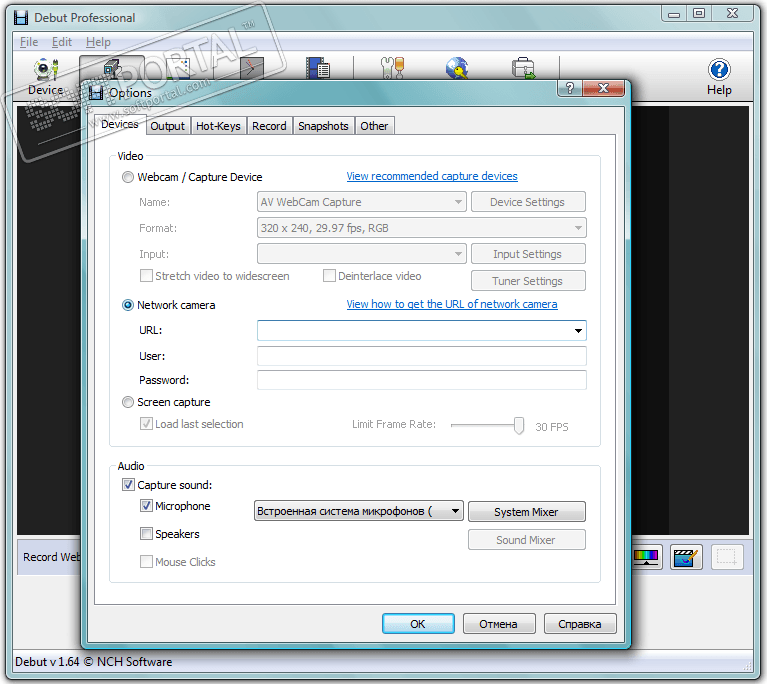This screenshot has width=767, height=684.
Task: Click the Sound Mixer button
Action: (526, 540)
